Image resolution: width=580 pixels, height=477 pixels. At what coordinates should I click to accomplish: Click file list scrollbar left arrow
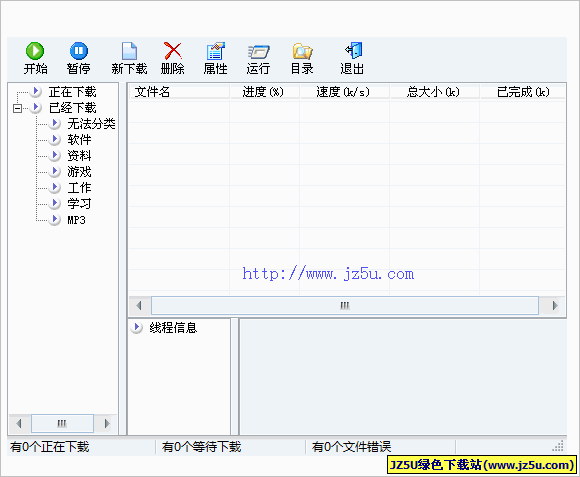[x=139, y=305]
